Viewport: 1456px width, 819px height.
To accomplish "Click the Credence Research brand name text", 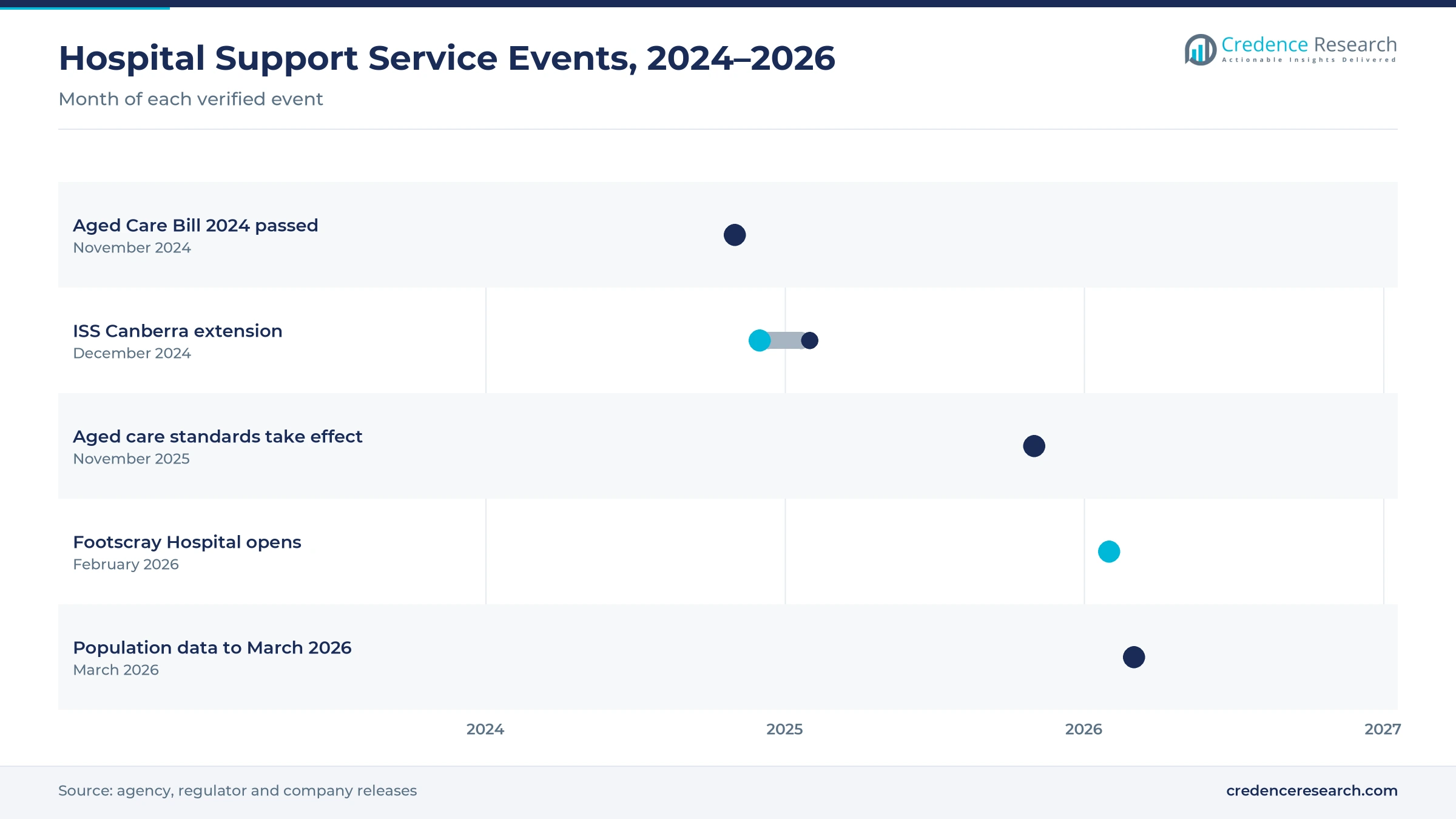I will [x=1309, y=44].
